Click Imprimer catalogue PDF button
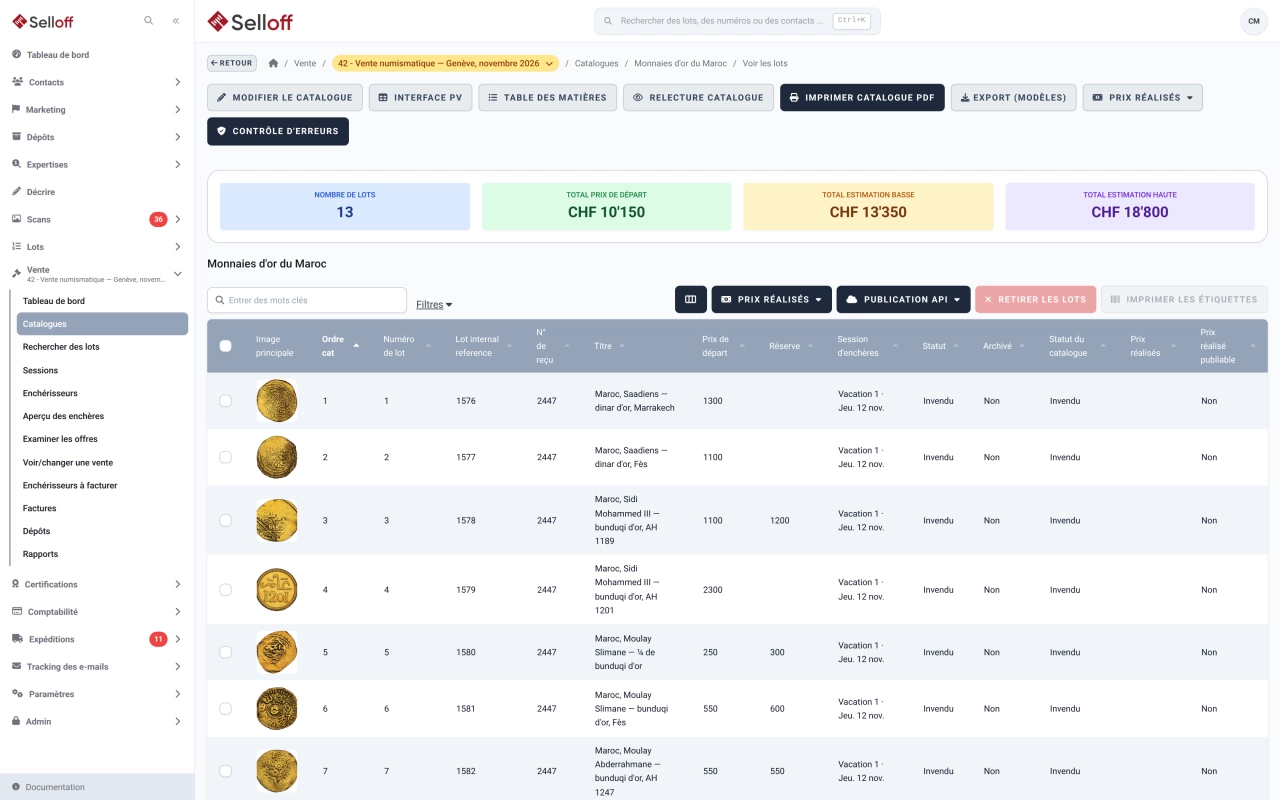The image size is (1280, 800). (862, 98)
